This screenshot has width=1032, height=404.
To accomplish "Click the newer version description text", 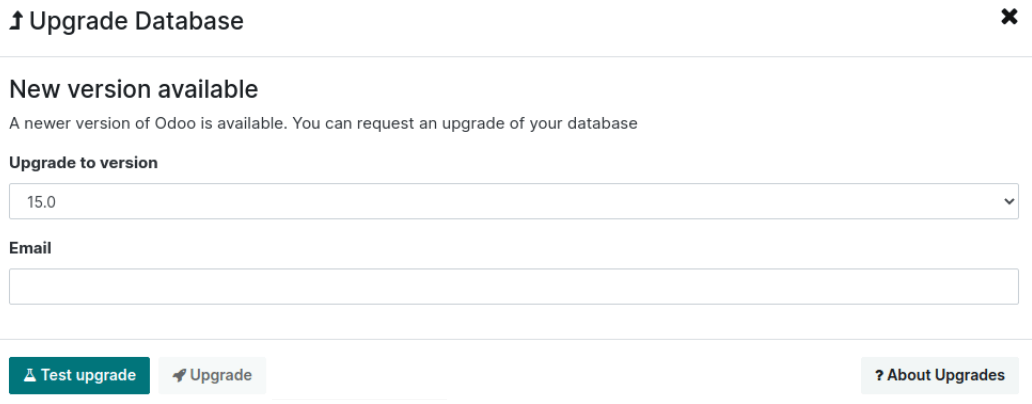I will tap(323, 124).
